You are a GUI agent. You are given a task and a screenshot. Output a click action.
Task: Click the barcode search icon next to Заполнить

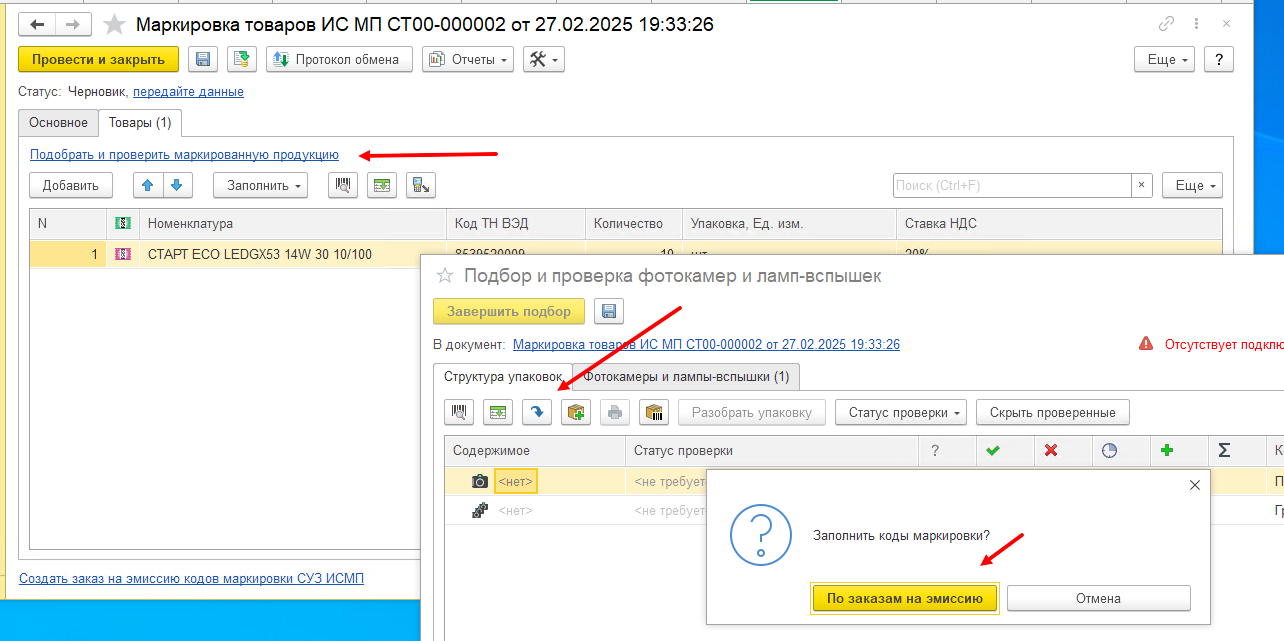point(343,185)
